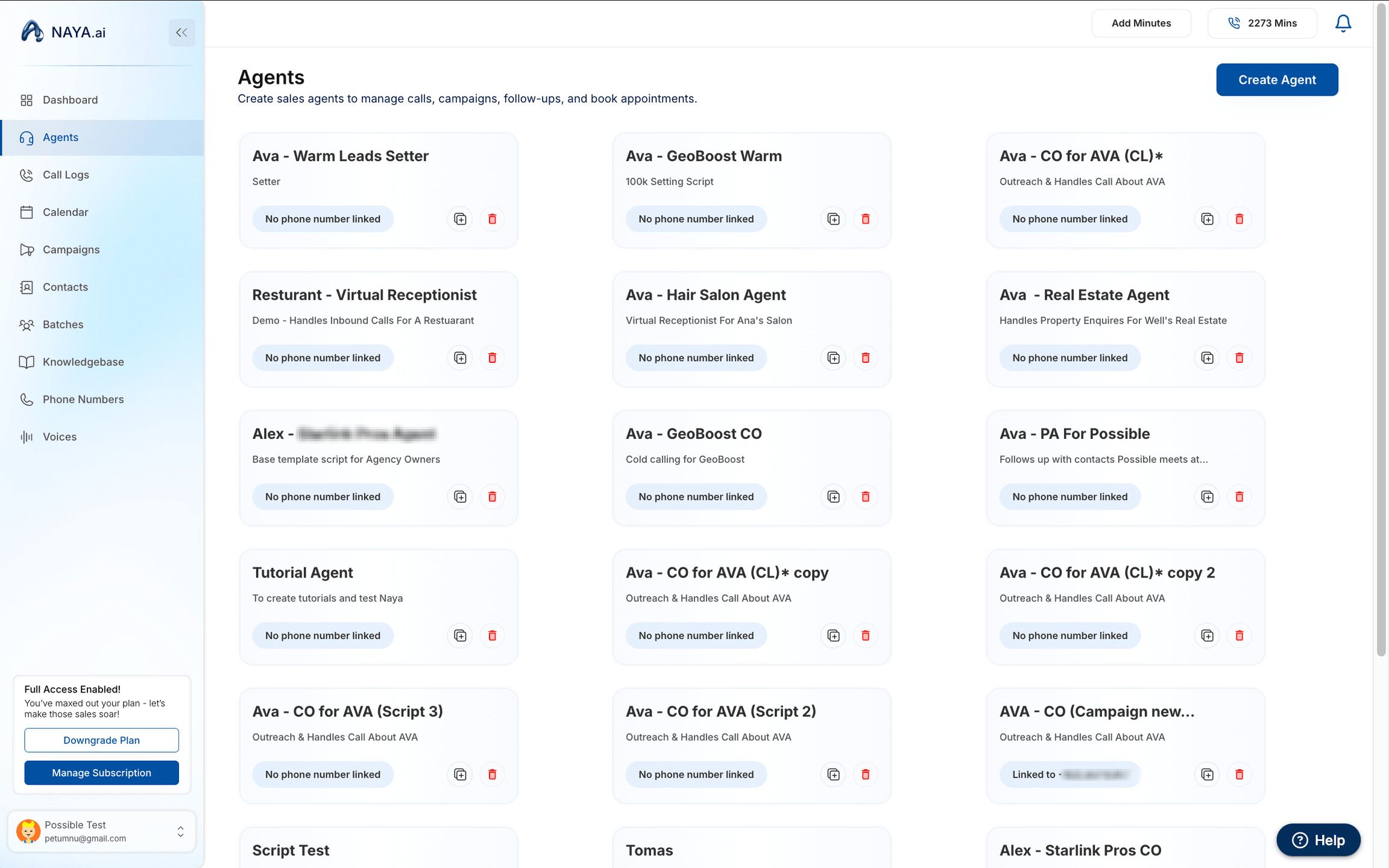Image resolution: width=1389 pixels, height=868 pixels.
Task: Open the Ava - CO for AVA (CL)* agent card
Action: (1125, 190)
